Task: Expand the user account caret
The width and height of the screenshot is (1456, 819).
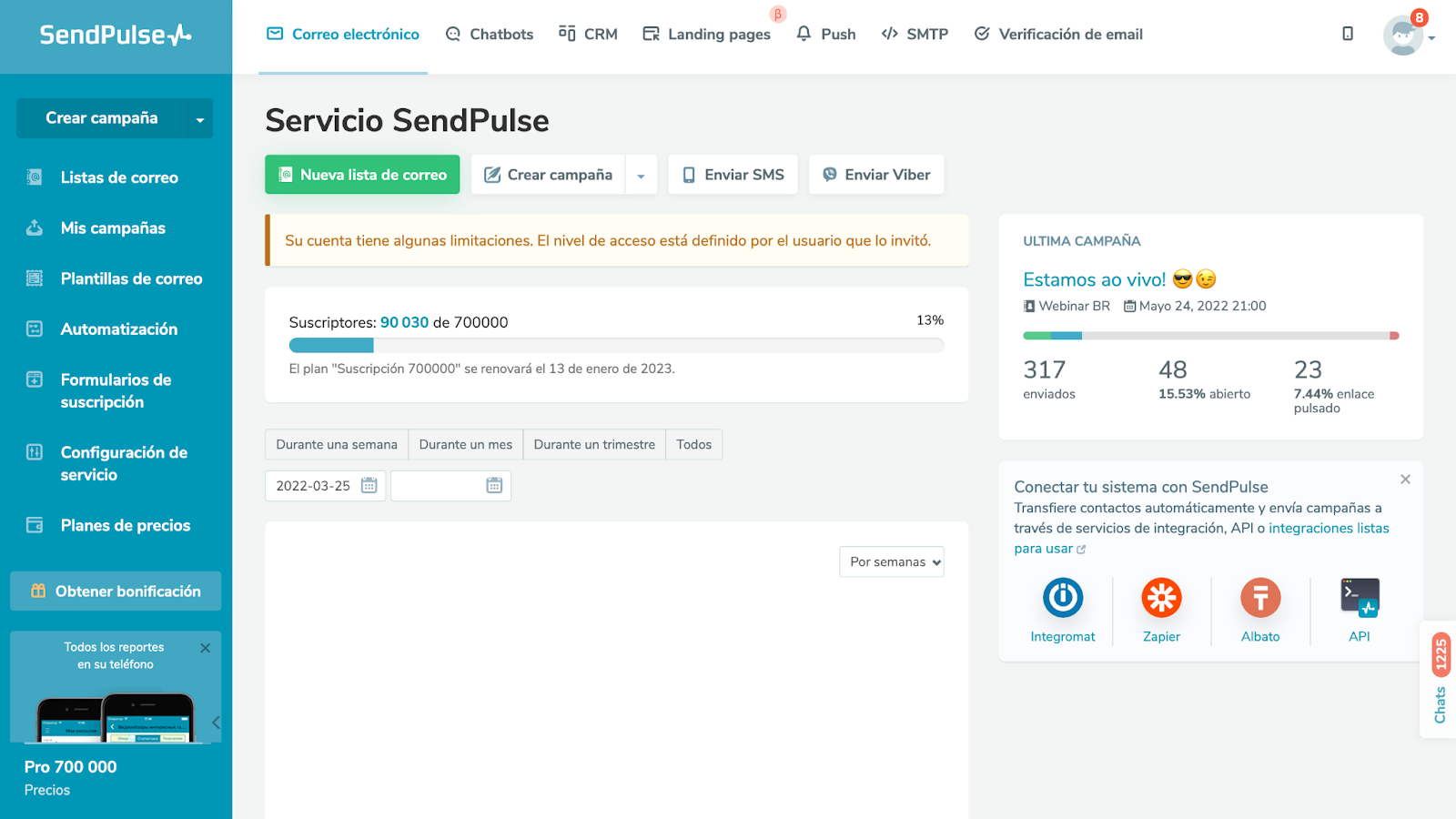Action: pyautogui.click(x=1431, y=38)
